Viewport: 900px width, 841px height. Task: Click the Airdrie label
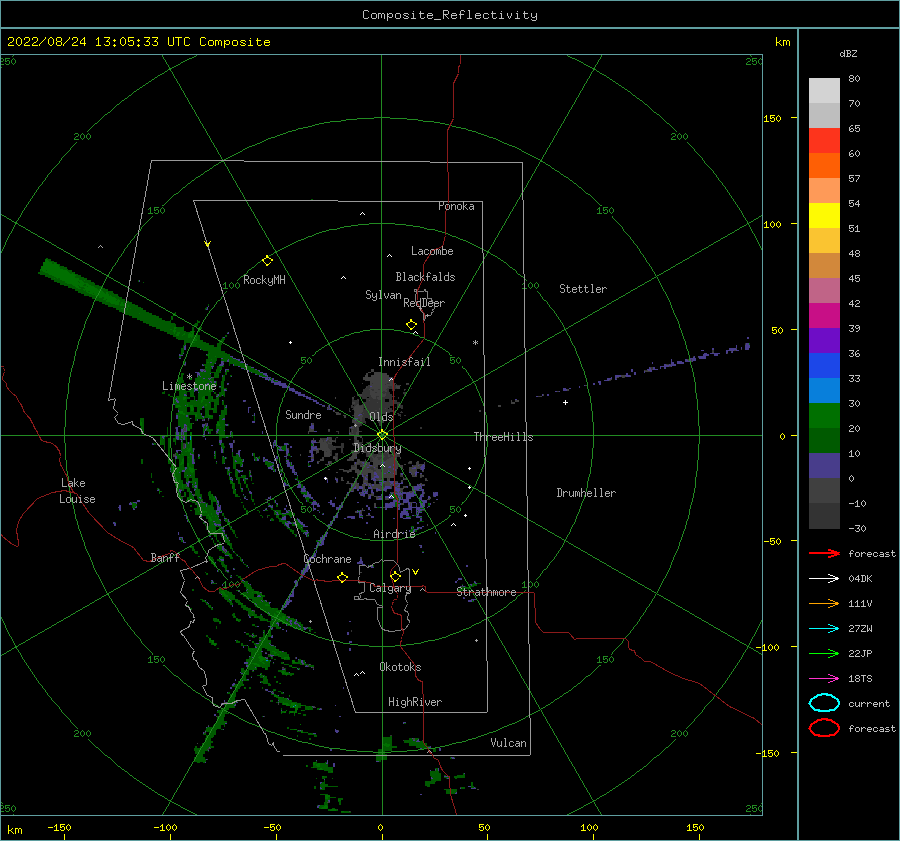[x=394, y=534]
